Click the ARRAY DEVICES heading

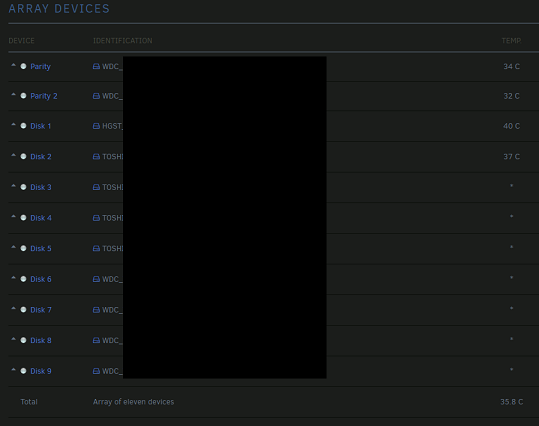tap(59, 9)
